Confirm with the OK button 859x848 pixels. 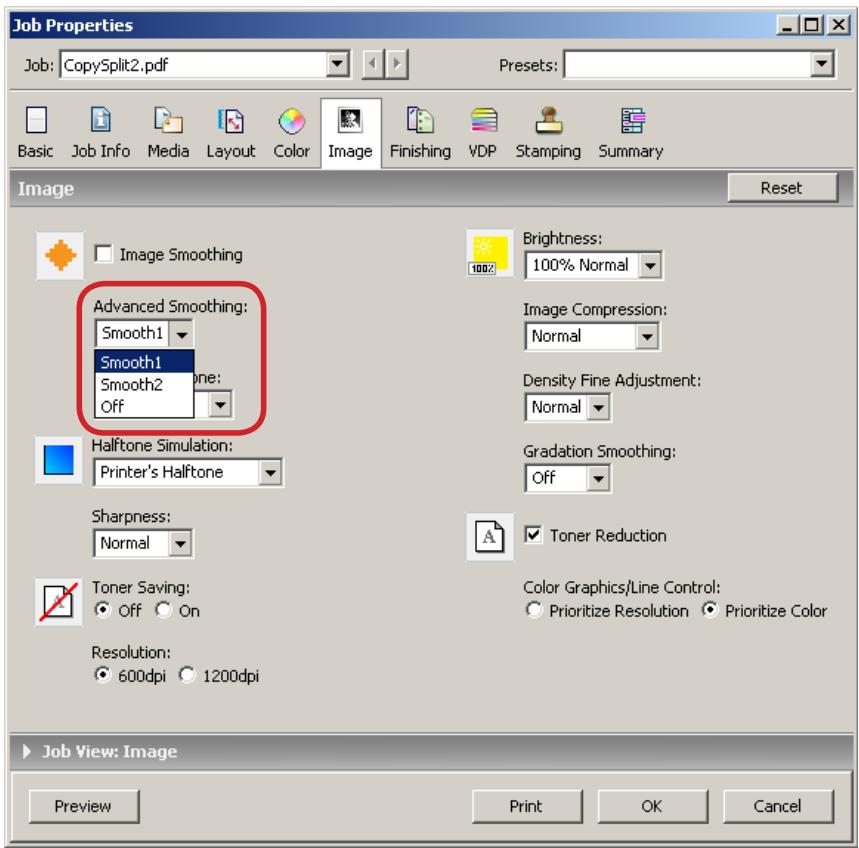(652, 806)
